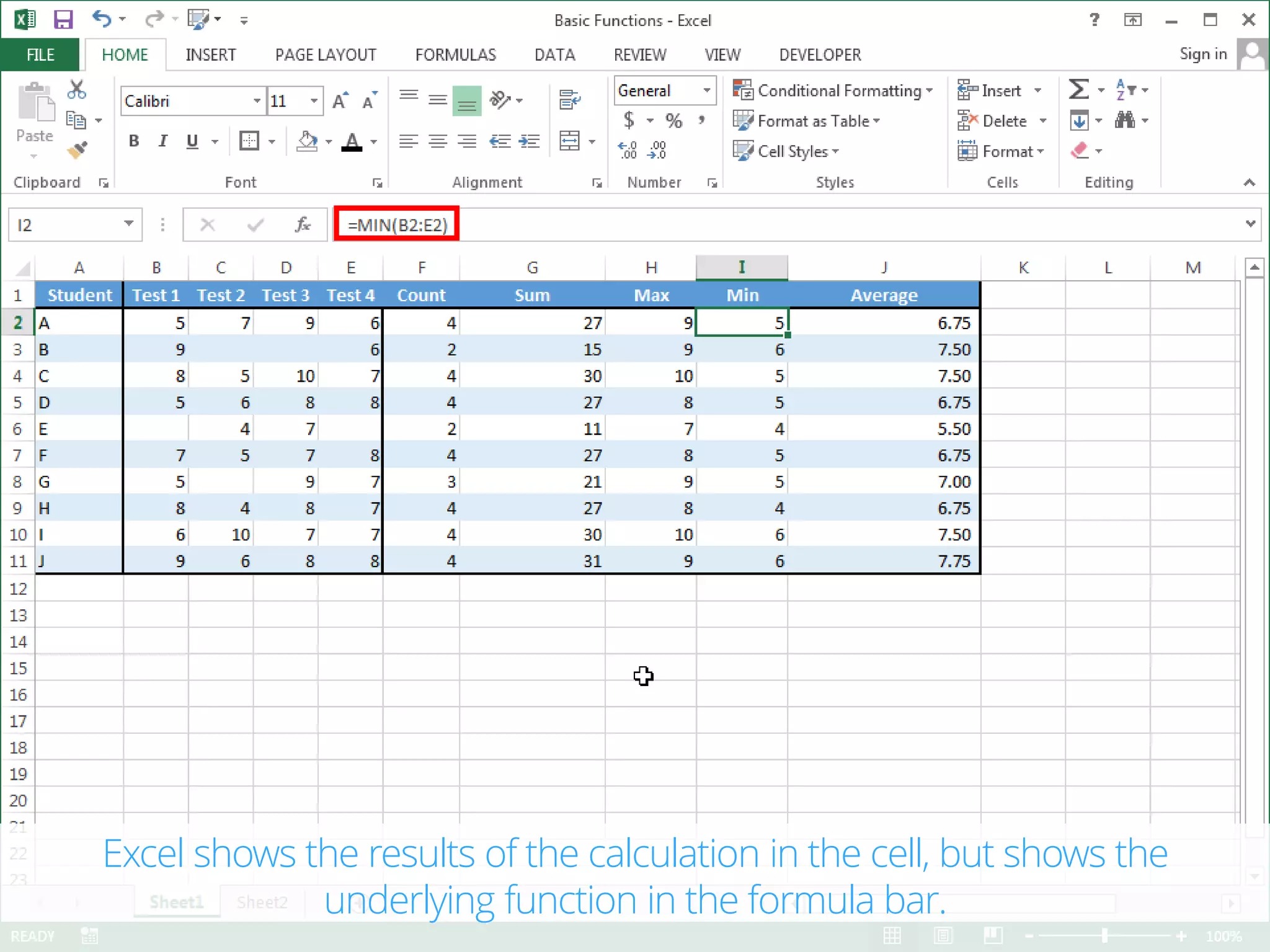
Task: Click the red-underlined Font Color A swatch
Action: pyautogui.click(x=352, y=142)
